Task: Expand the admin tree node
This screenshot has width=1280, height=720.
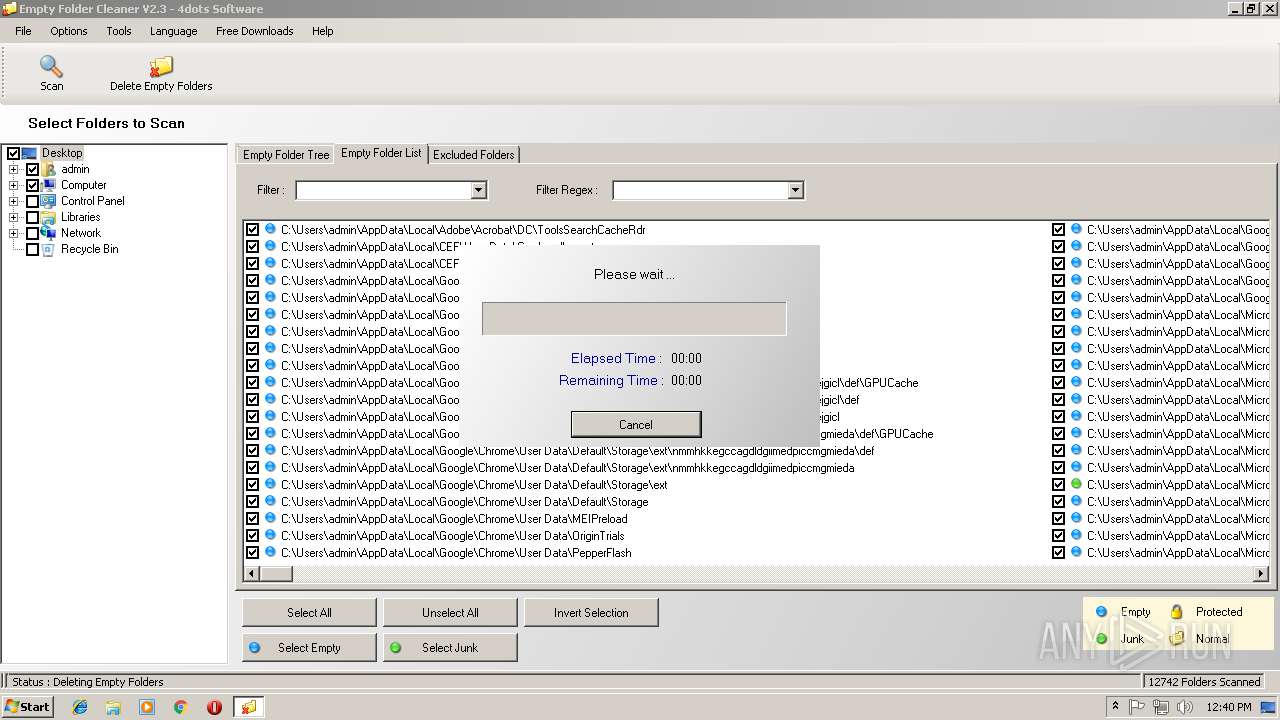Action: pos(14,169)
